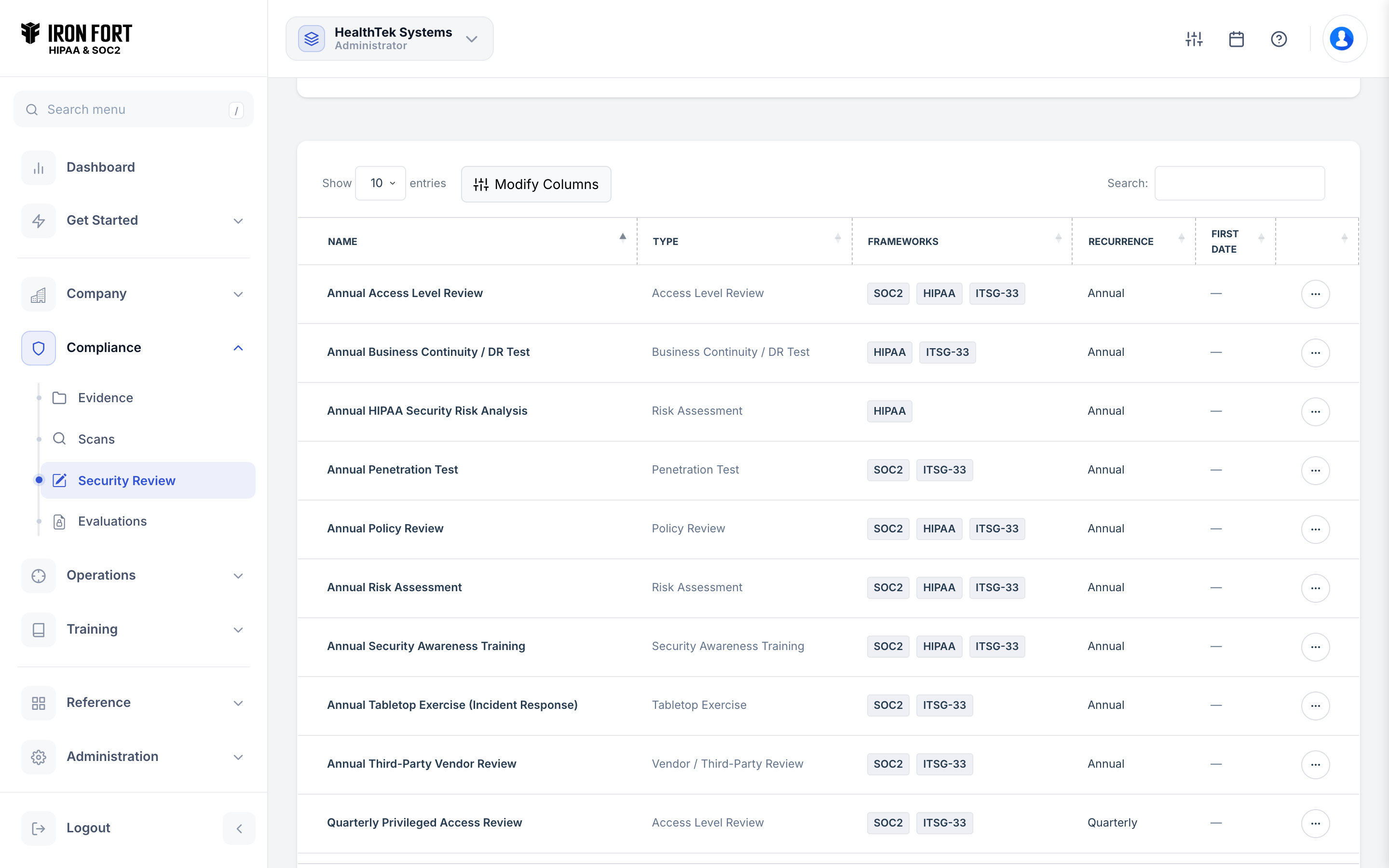The width and height of the screenshot is (1389, 868).
Task: Sort table by RECURRENCE column
Action: [x=1134, y=241]
